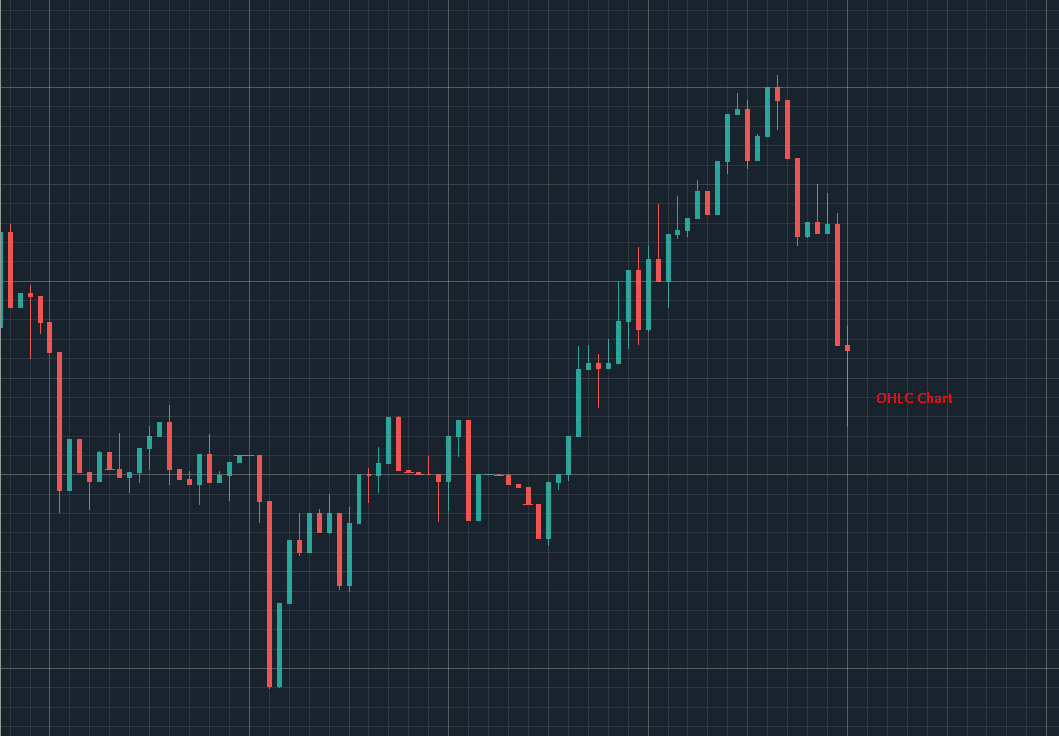Click the small final red candle at far right
The image size is (1059, 736).
pyautogui.click(x=847, y=348)
